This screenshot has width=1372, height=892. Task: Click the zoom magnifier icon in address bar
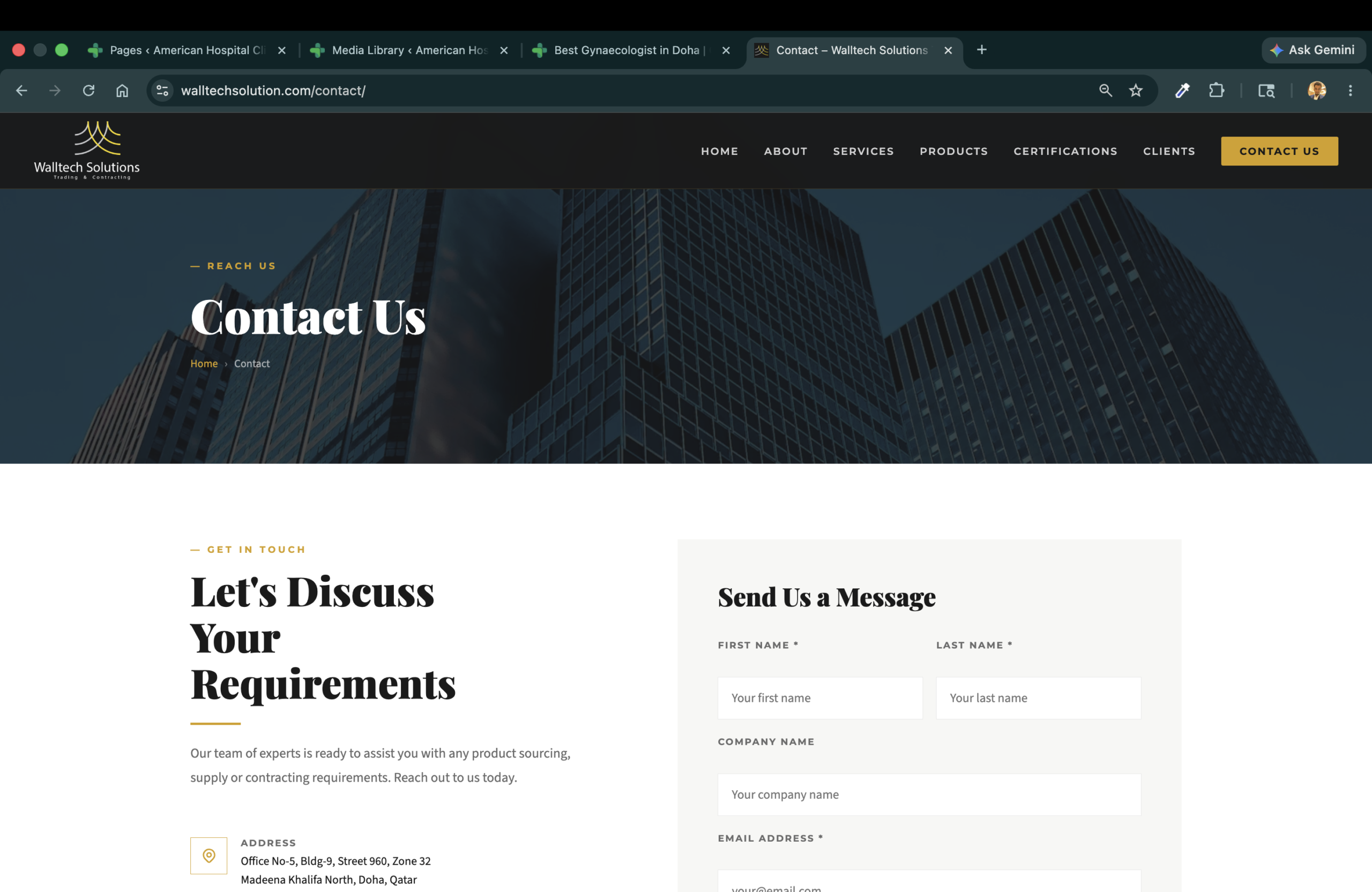(1105, 91)
